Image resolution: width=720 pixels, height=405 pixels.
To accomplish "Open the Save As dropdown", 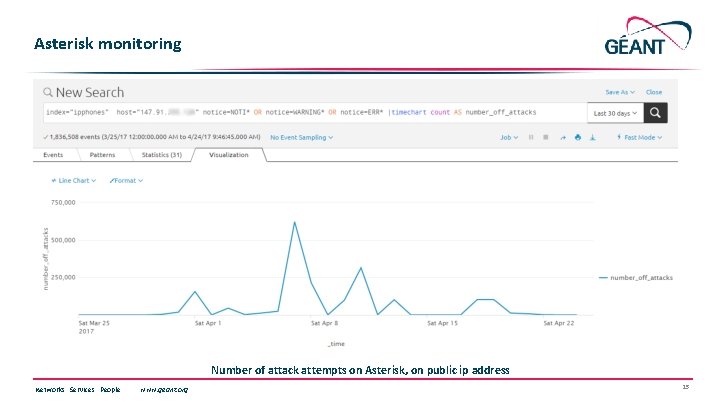I will click(x=620, y=92).
